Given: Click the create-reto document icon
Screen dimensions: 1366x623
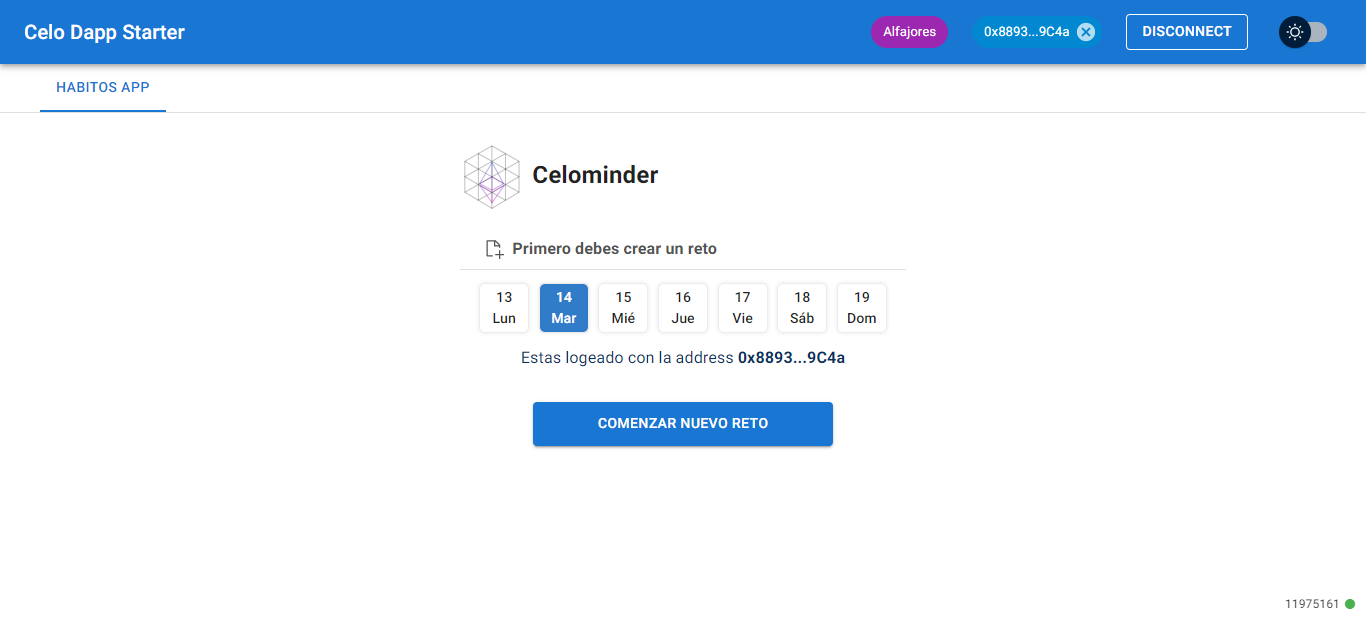Looking at the screenshot, I should [x=493, y=248].
